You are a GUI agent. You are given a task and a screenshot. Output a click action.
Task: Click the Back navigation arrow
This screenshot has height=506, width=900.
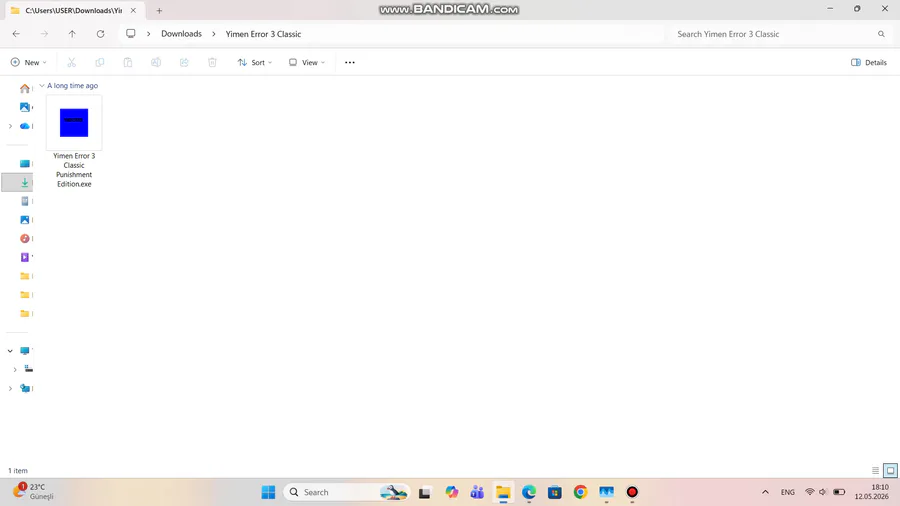point(16,34)
